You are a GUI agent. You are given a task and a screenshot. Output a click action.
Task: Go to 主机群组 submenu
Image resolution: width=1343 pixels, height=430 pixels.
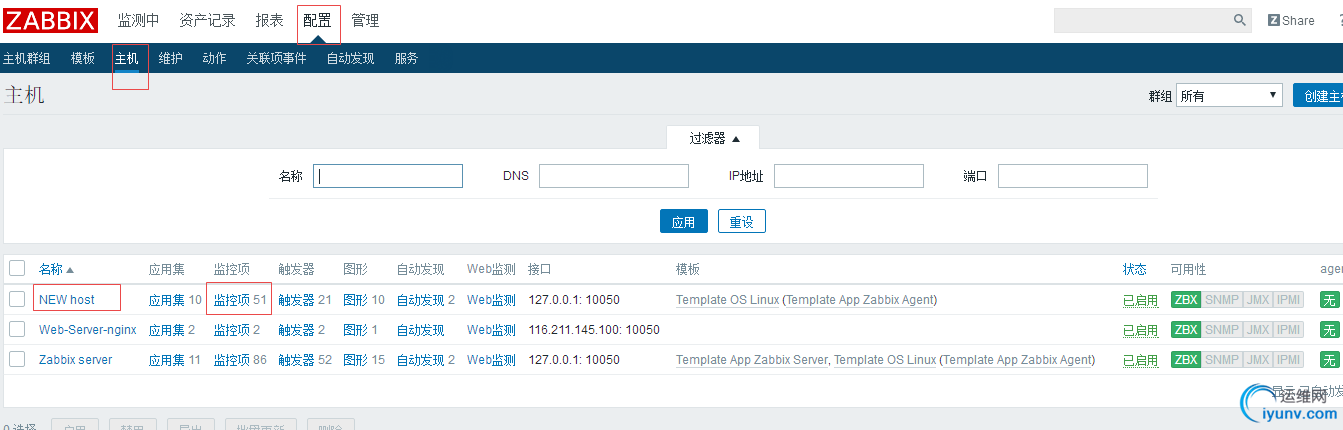pos(27,58)
